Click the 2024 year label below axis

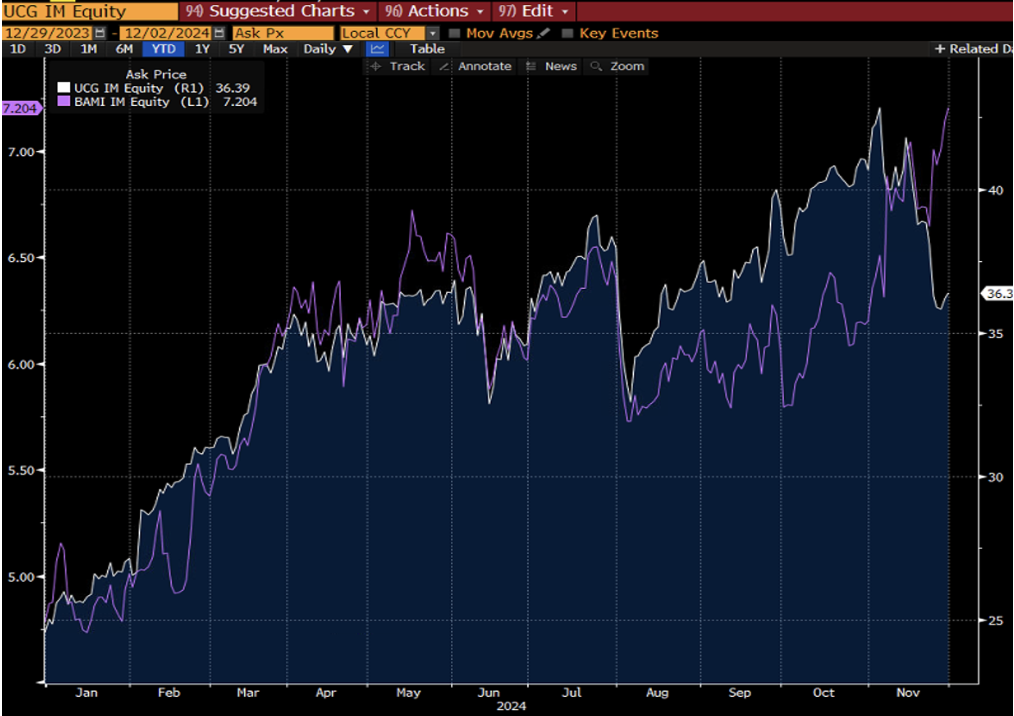pos(511,706)
